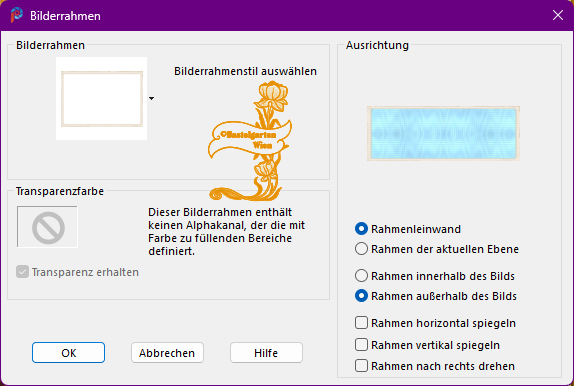
Task: Click the Bilderrahmen title bar text
Action: pos(65,16)
